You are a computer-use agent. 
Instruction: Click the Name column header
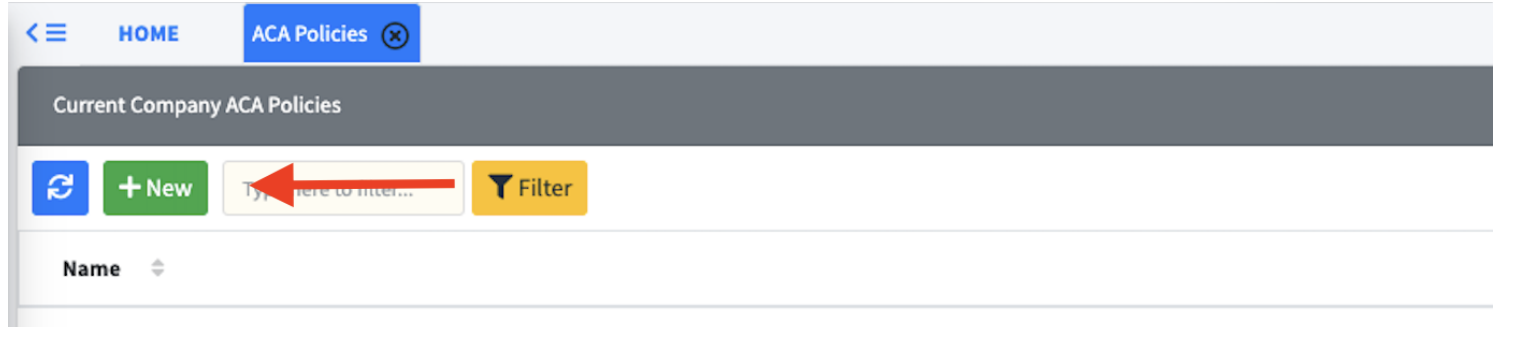coord(92,269)
